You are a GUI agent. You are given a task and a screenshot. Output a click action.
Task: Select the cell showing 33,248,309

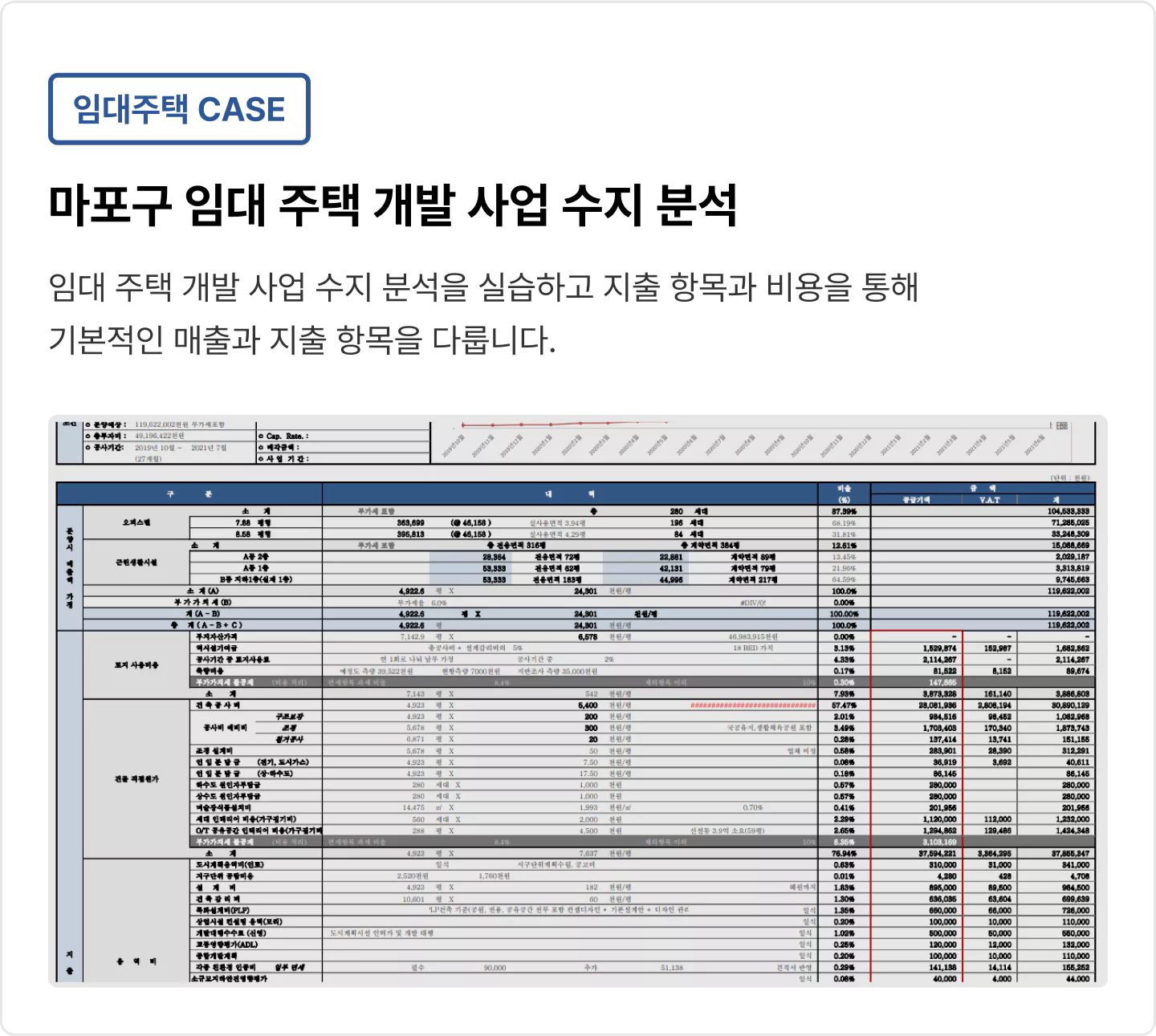pos(1071,534)
